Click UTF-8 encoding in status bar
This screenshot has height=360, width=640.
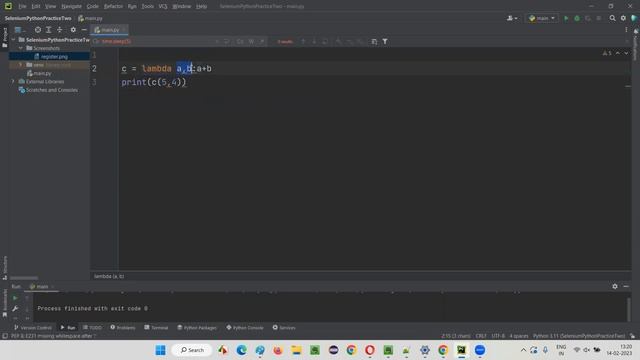(x=498, y=336)
